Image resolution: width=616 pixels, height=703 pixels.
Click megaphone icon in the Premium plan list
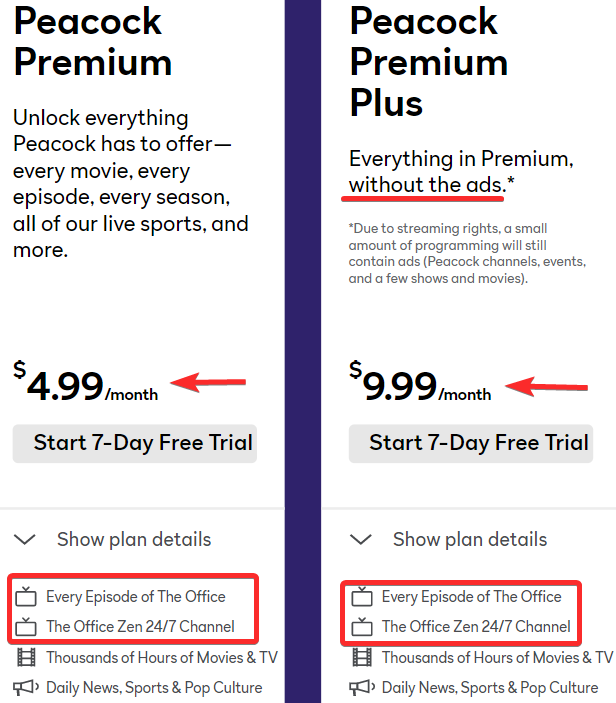[x=26, y=687]
